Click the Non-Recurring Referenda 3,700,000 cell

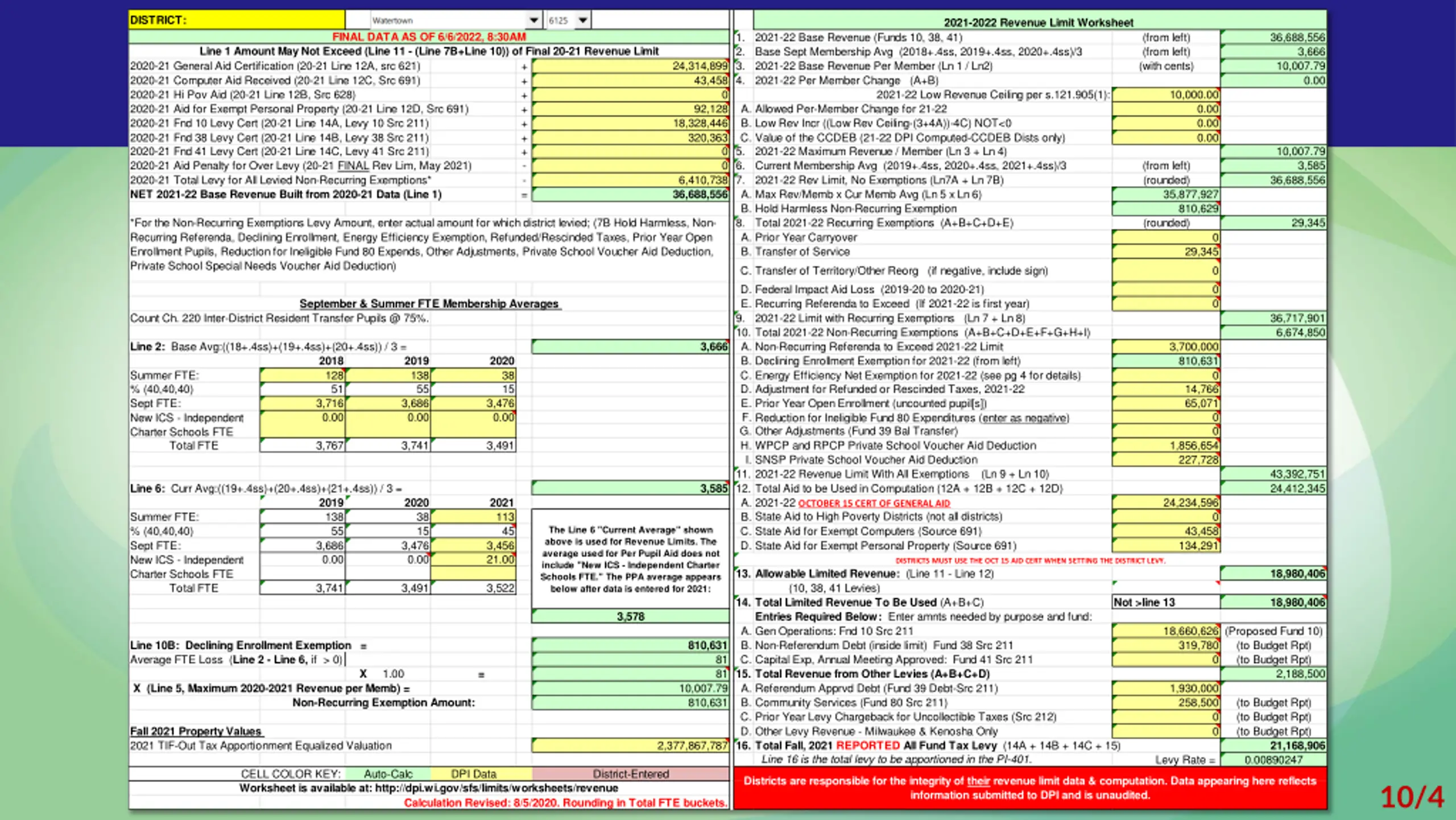pos(1166,347)
